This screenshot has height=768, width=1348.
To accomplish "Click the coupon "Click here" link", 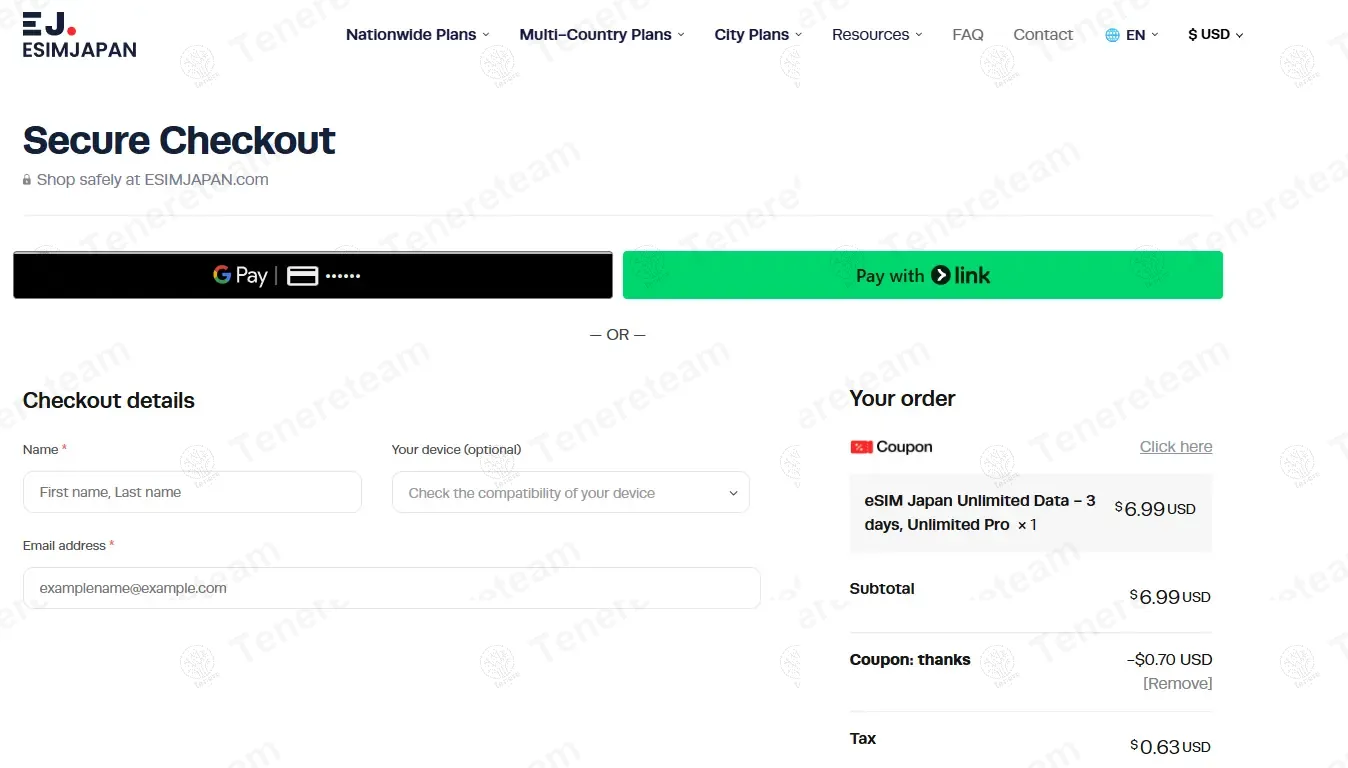I will tap(1175, 447).
